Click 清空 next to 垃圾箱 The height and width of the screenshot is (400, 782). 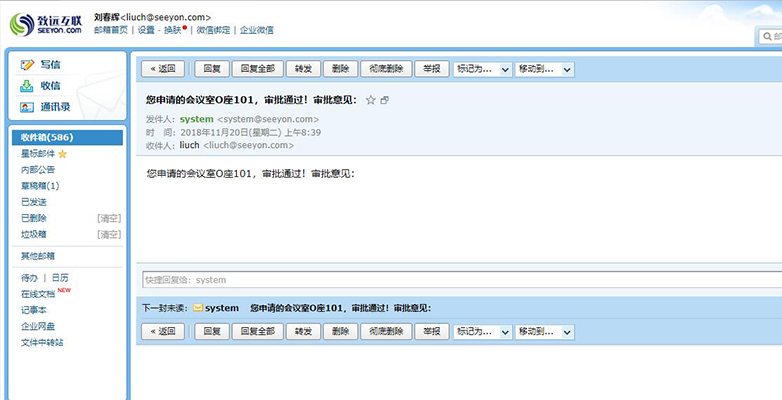[x=109, y=234]
